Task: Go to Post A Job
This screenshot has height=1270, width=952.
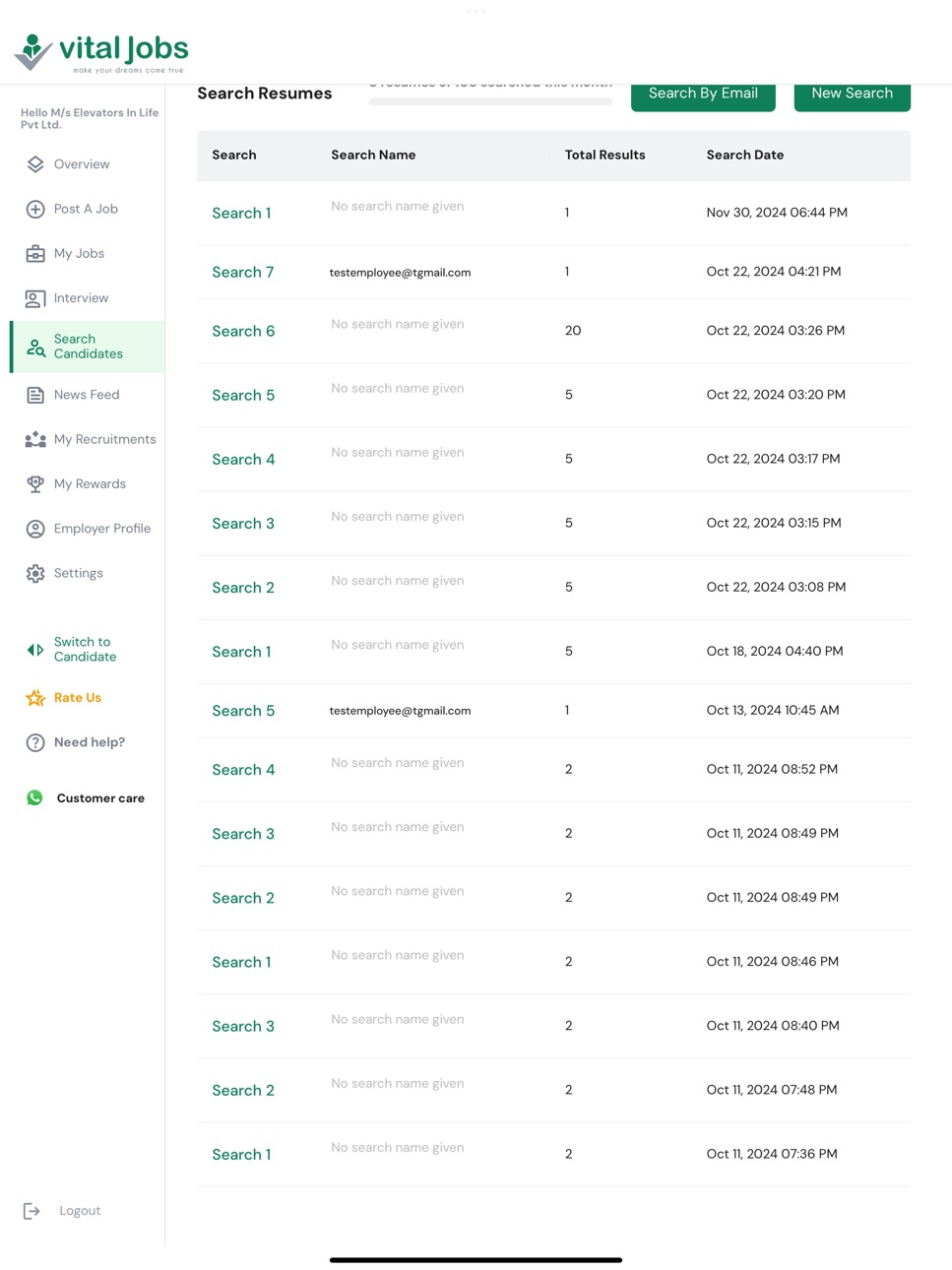Action: coord(86,209)
